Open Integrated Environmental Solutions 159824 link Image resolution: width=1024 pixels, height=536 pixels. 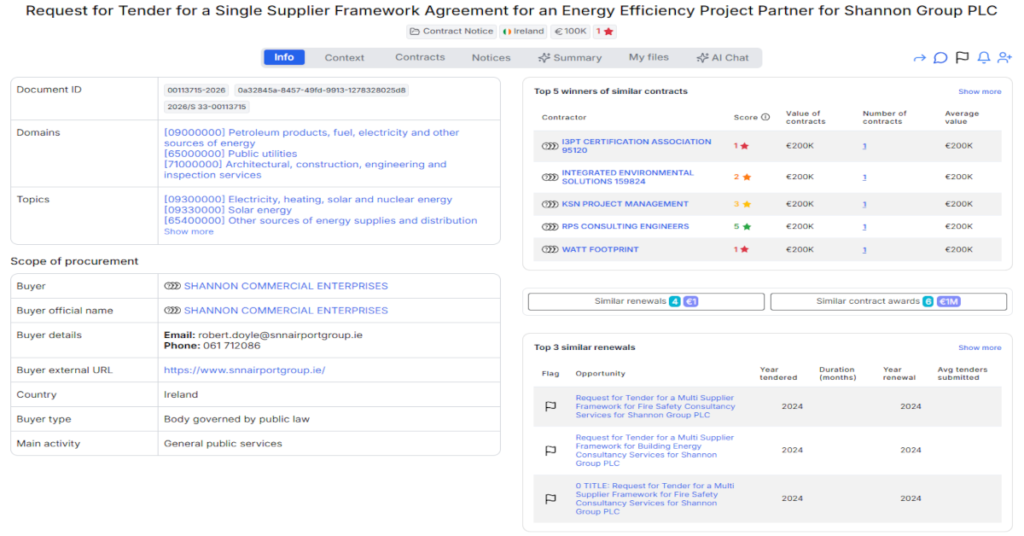[x=628, y=177]
